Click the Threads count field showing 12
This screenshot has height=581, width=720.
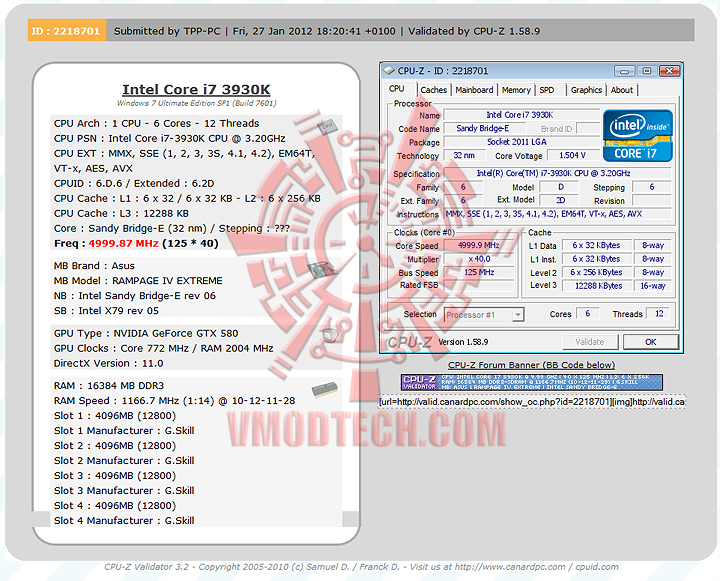click(x=659, y=314)
